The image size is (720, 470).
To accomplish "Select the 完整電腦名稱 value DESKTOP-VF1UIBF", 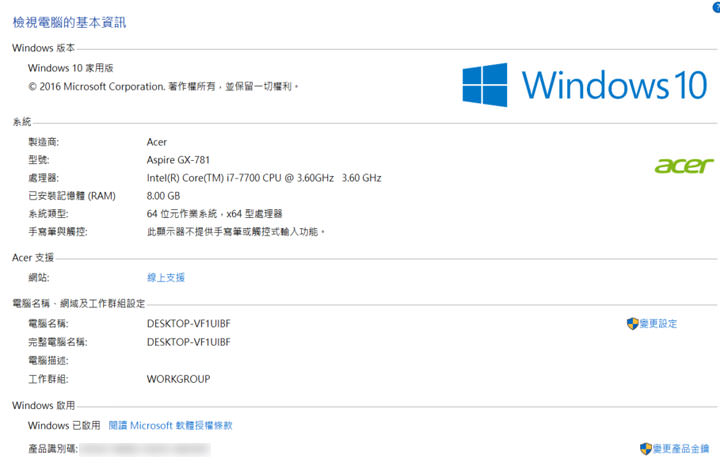I will click(x=189, y=342).
